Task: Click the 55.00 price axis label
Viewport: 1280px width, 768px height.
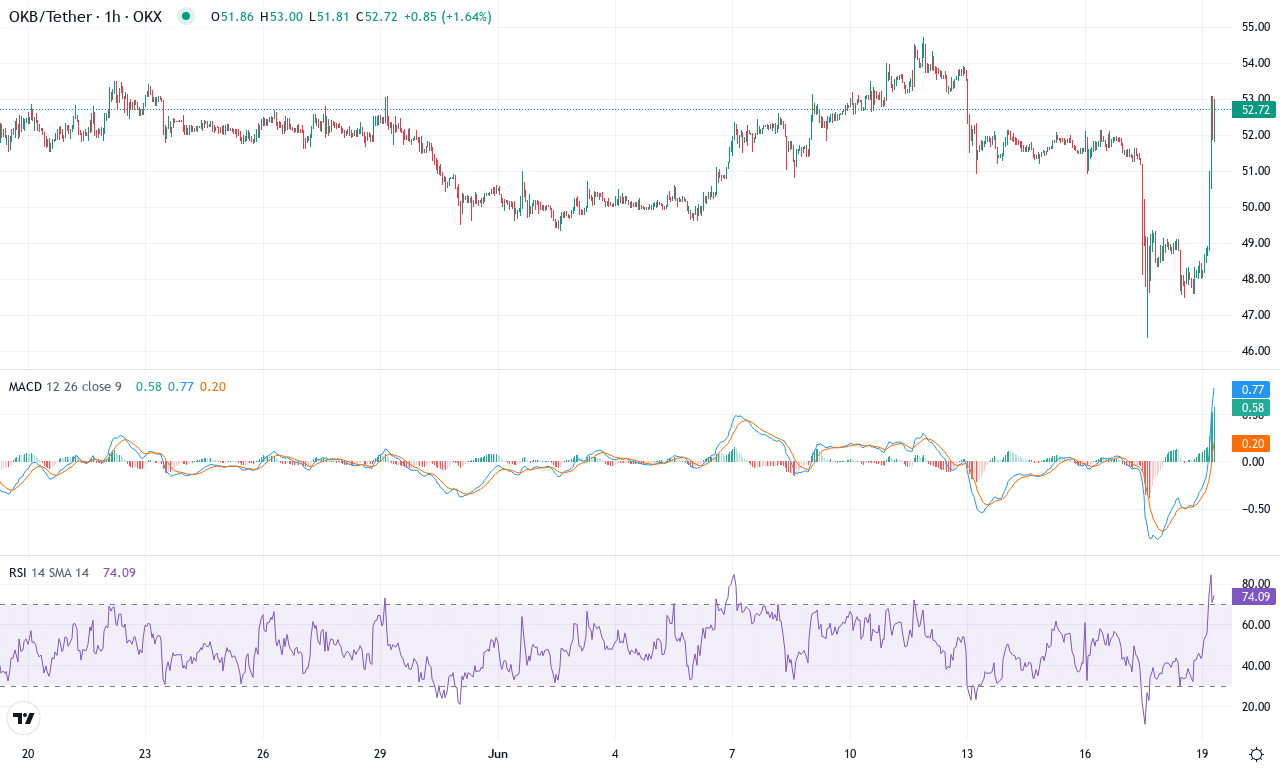Action: pos(1255,27)
